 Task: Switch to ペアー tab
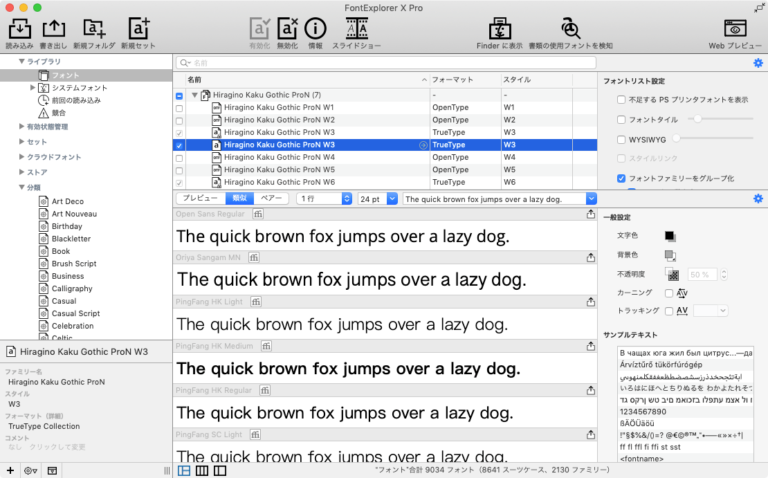271,198
